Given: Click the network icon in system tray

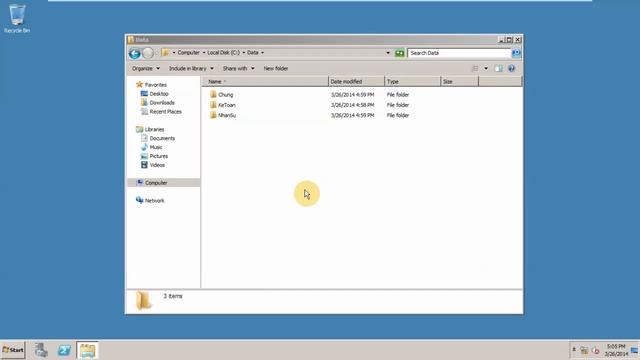Looking at the screenshot, I should (584, 351).
